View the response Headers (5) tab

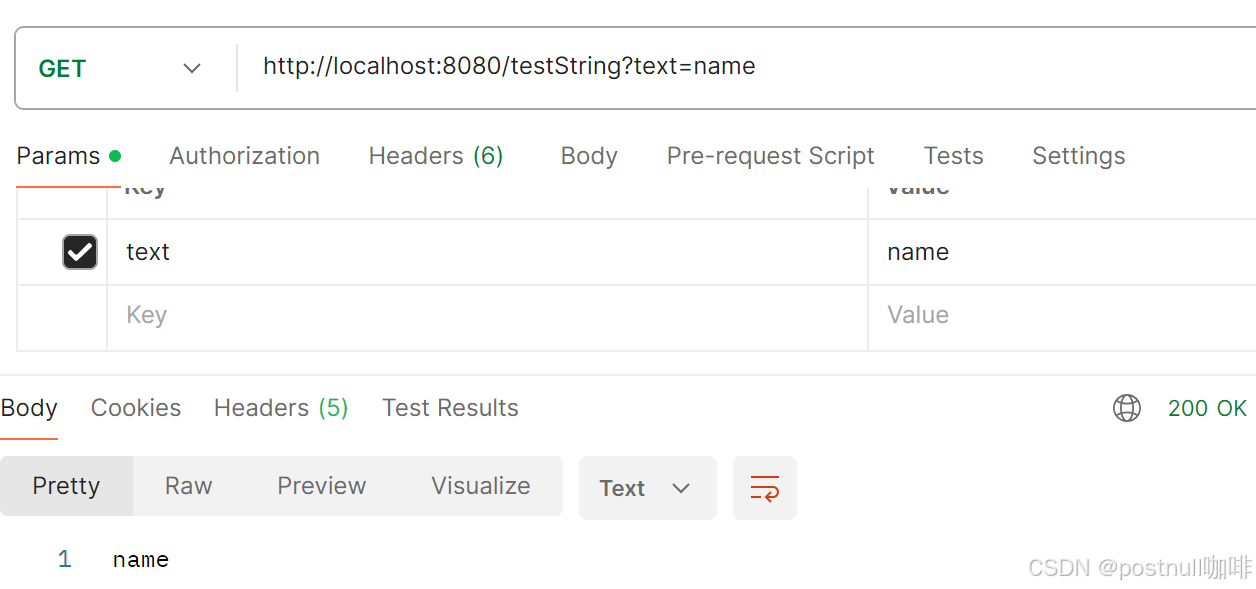[x=281, y=408]
